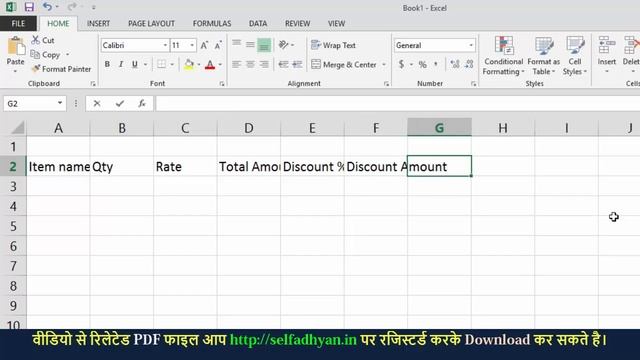
Task: Open Cell Styles gallery
Action: tap(575, 56)
